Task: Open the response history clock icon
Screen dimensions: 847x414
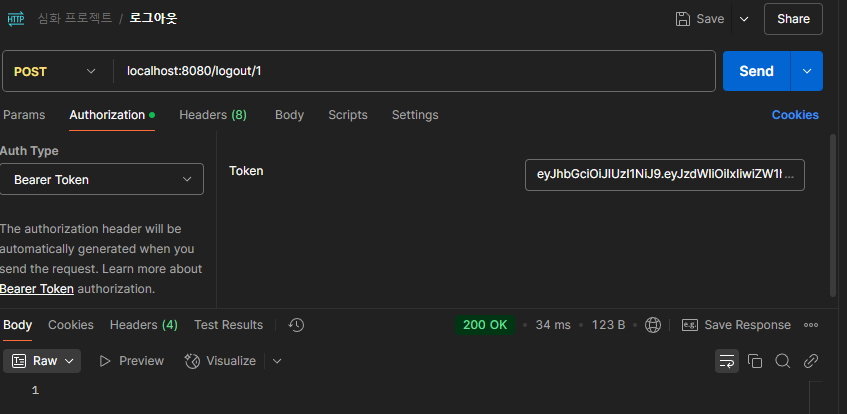Action: 297,325
